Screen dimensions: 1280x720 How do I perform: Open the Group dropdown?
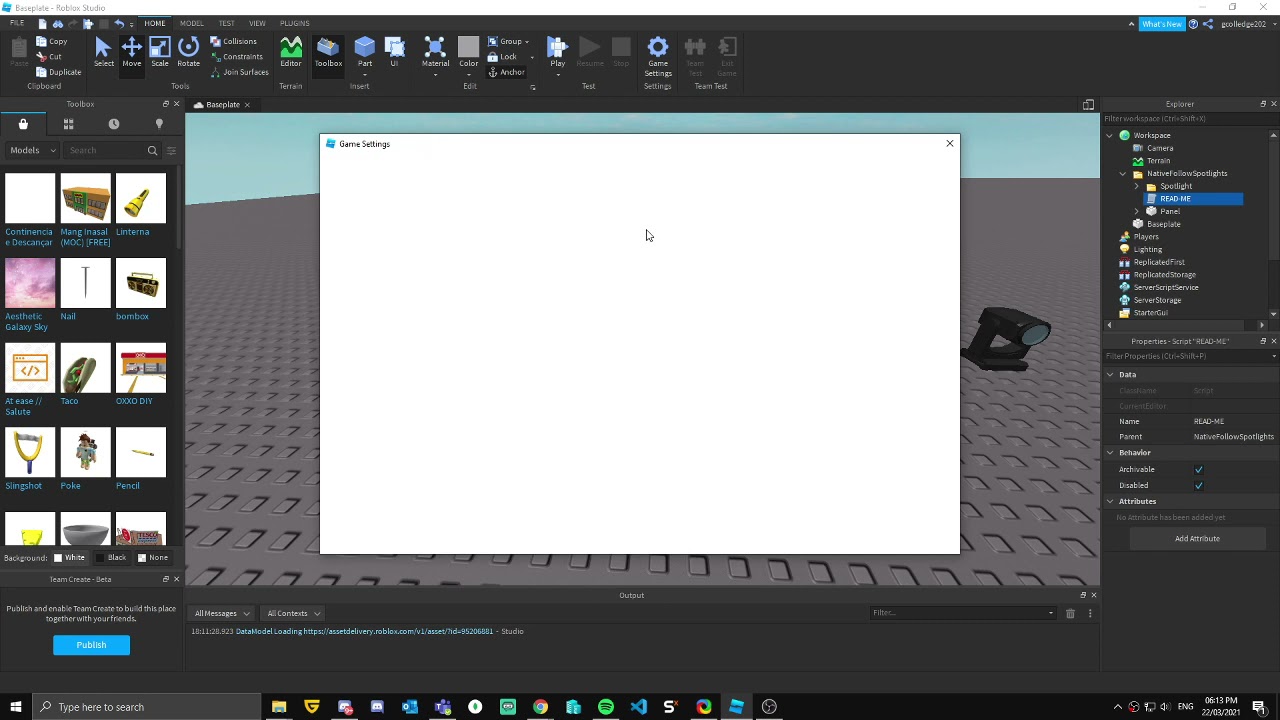click(x=509, y=42)
